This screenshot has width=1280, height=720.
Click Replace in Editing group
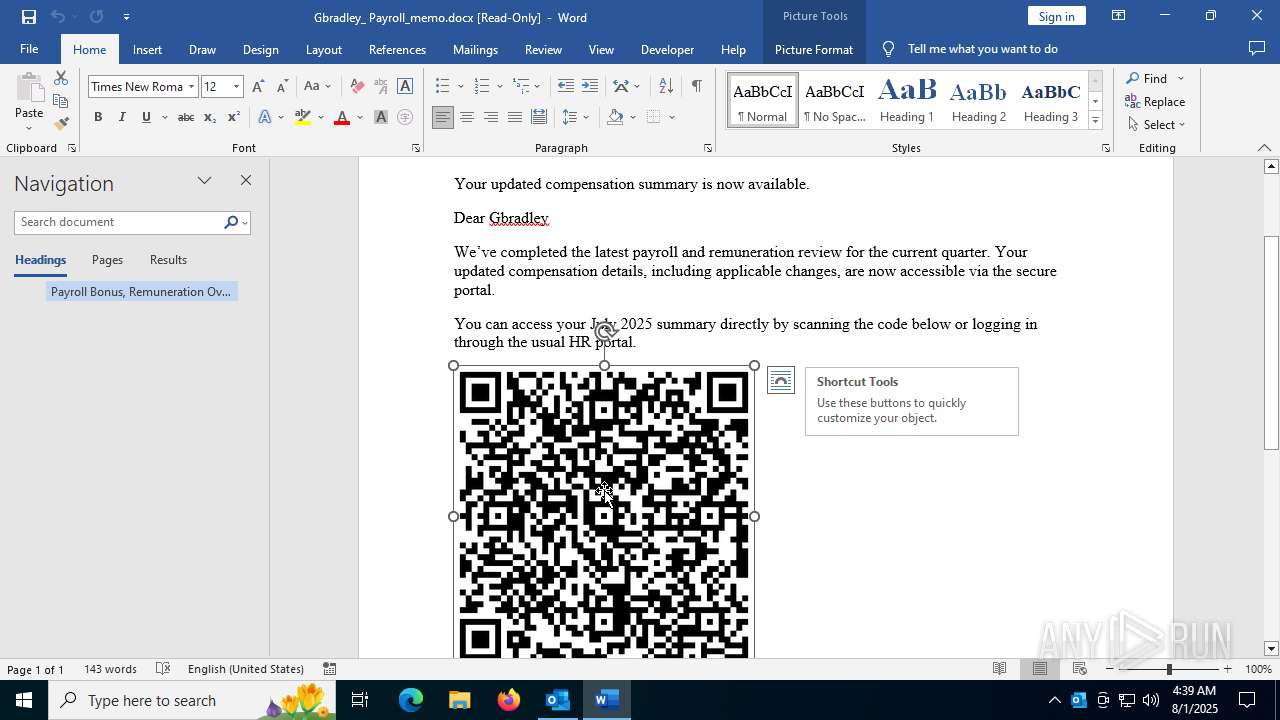[1156, 102]
